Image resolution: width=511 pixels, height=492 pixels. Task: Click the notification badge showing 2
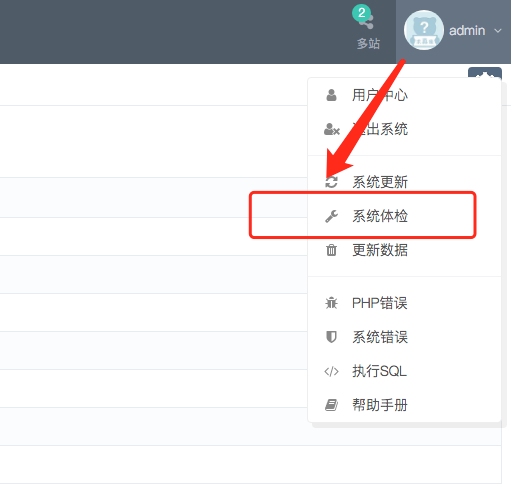[x=361, y=13]
